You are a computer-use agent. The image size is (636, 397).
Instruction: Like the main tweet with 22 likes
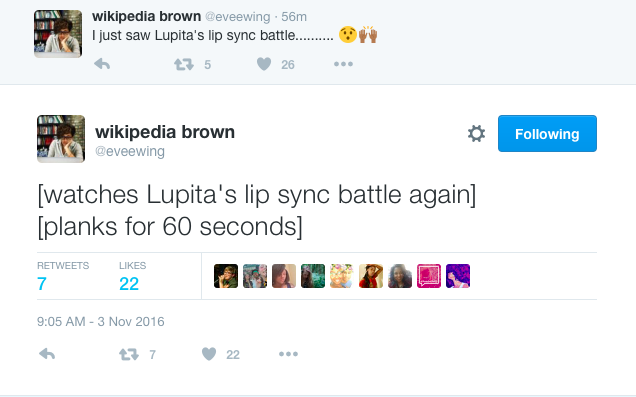pyautogui.click(x=209, y=354)
